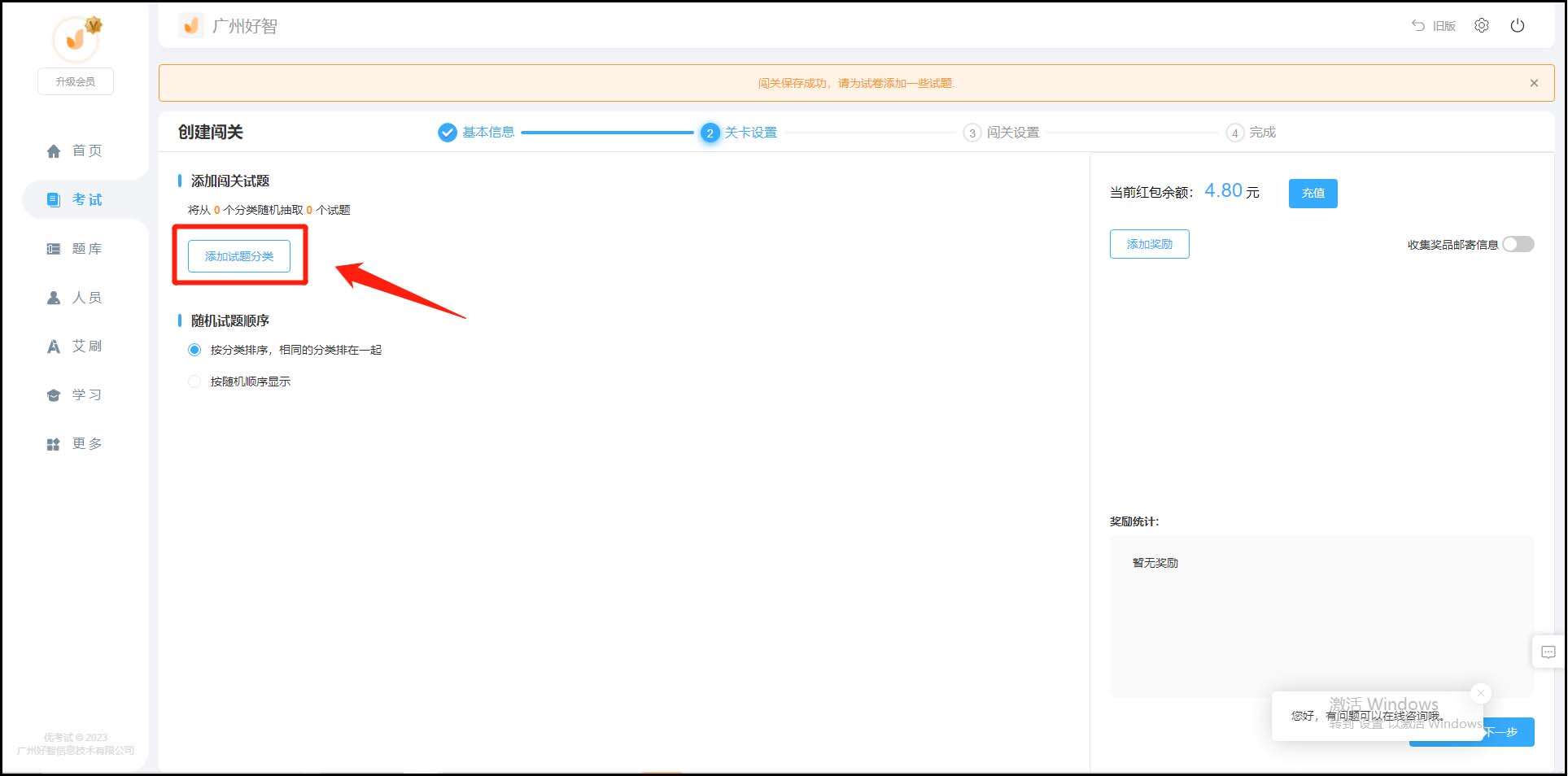Open 人员 personnel sidebar icon
Screen dimensions: 1568x776
click(54, 298)
